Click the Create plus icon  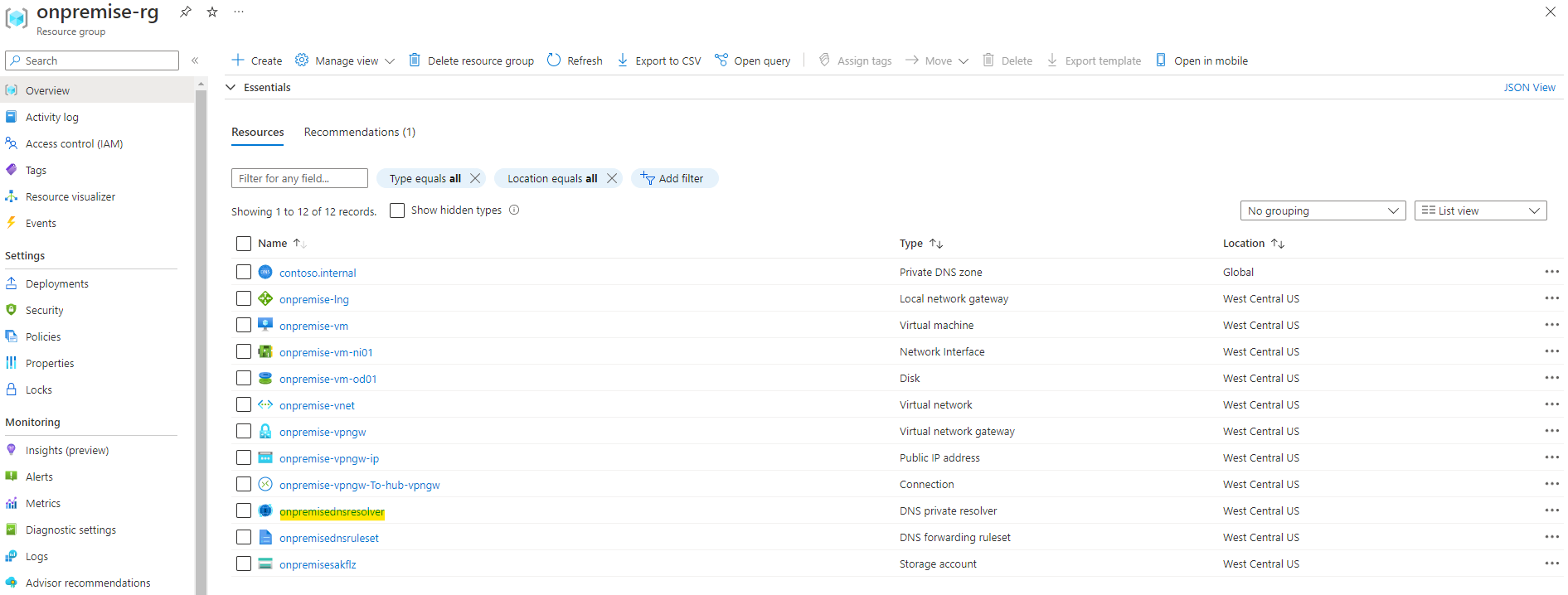(238, 60)
